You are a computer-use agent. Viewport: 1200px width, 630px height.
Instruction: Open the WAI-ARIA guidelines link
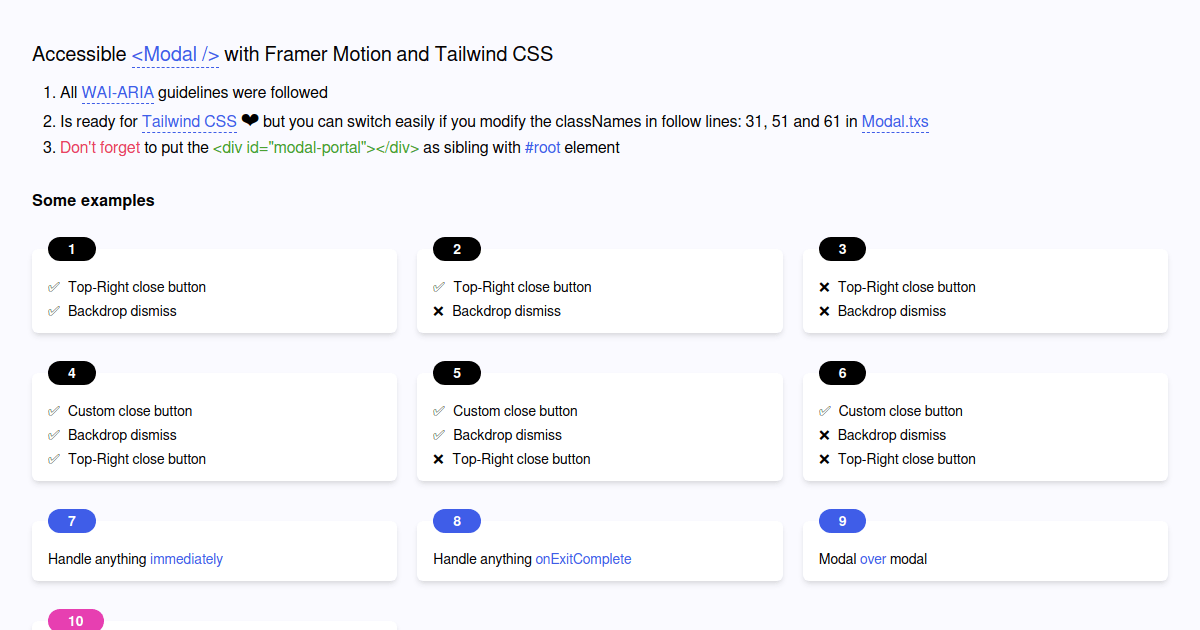coord(118,92)
